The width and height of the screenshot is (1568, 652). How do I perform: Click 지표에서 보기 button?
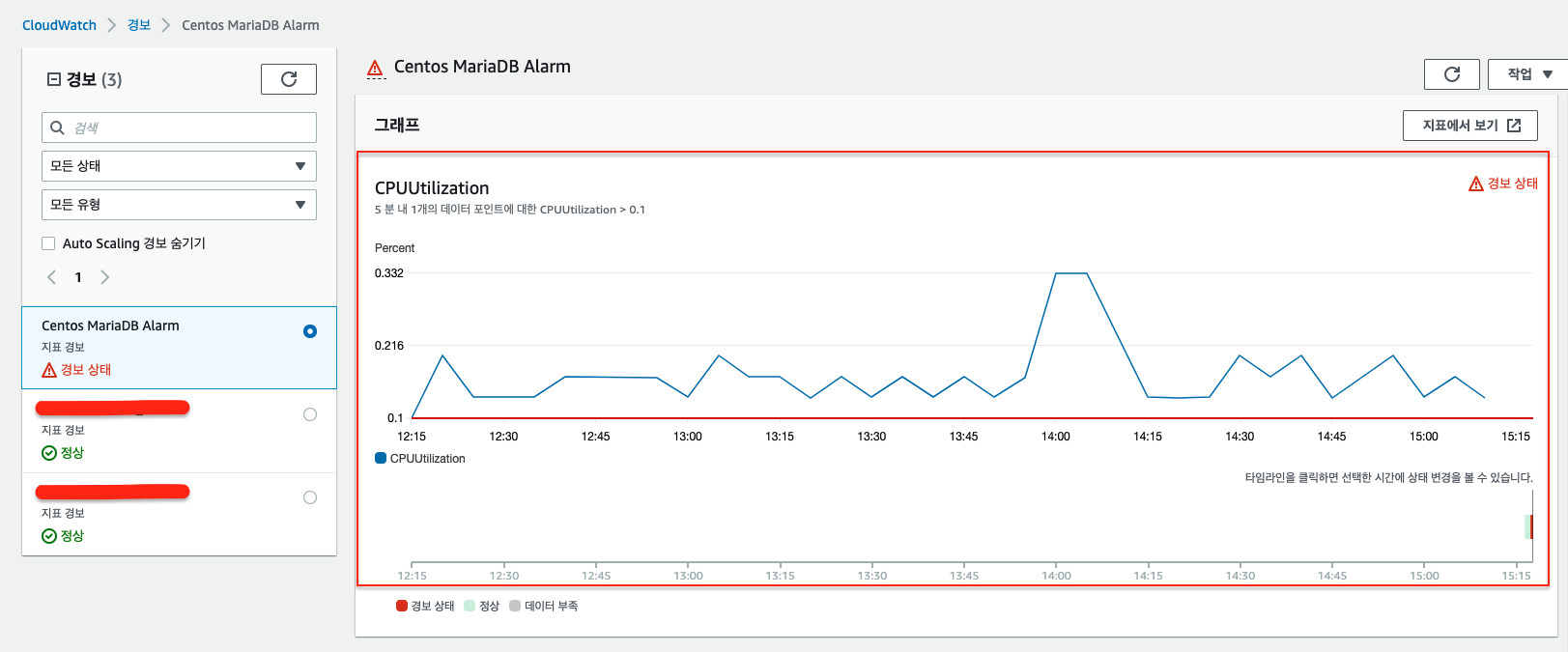click(1469, 126)
